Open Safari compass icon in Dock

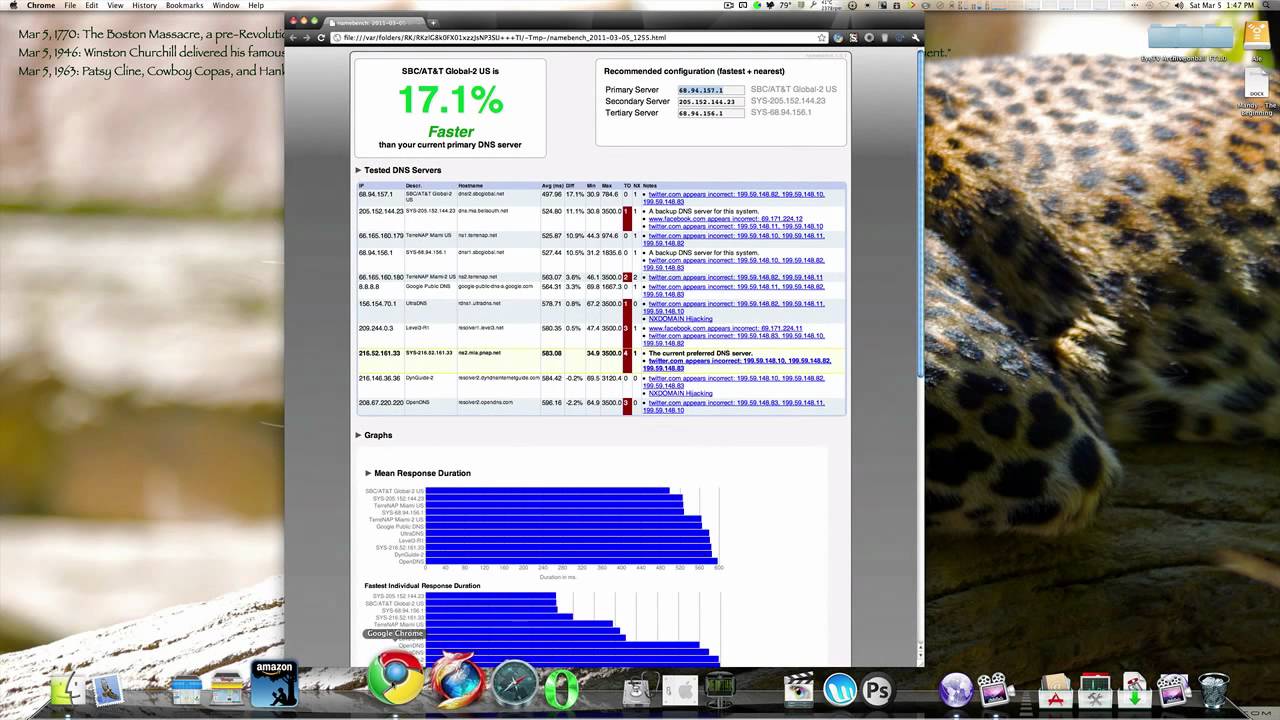(515, 685)
